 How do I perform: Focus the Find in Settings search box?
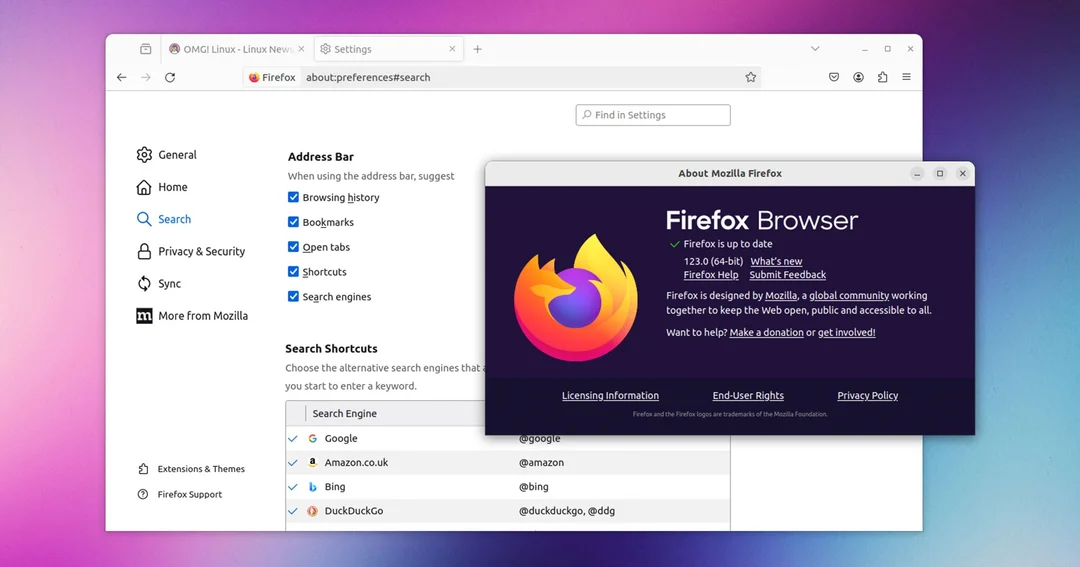click(x=653, y=115)
